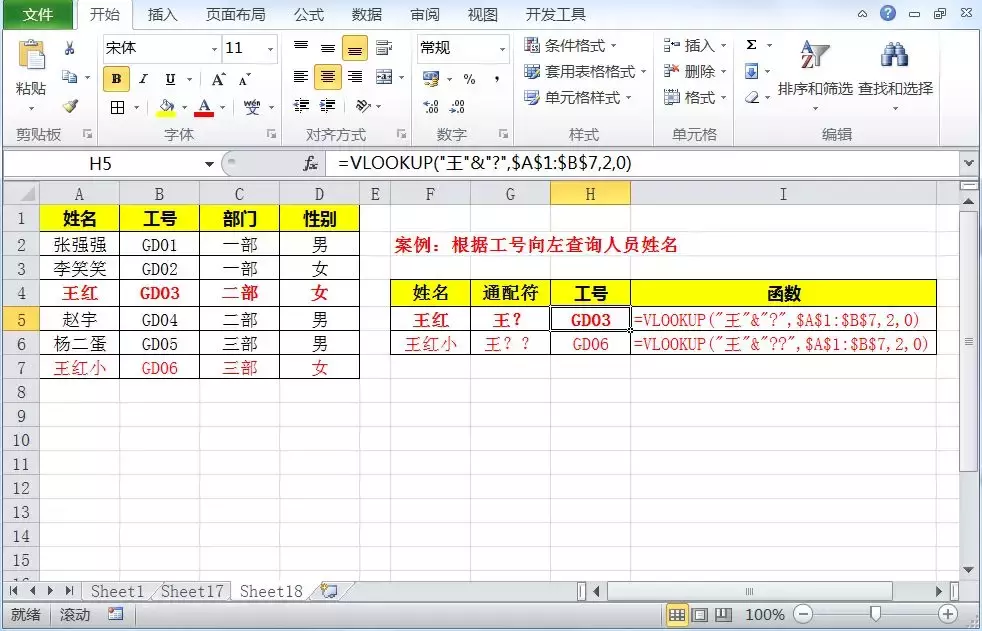Click 插入 cells button
Screen dimensions: 982x631
[x=695, y=46]
